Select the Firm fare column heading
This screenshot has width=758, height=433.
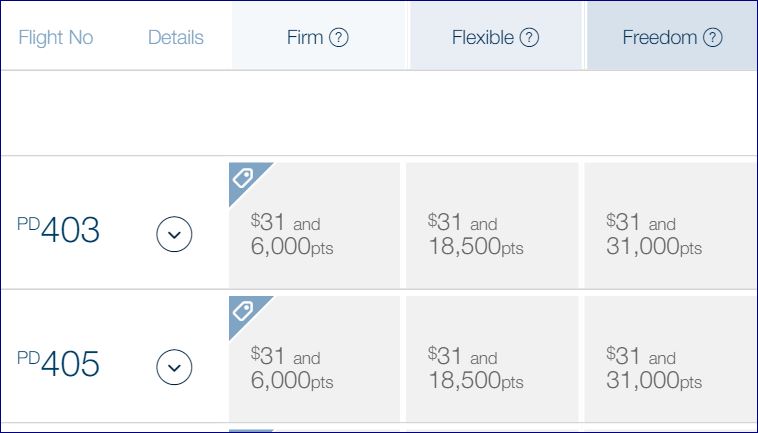(x=305, y=38)
